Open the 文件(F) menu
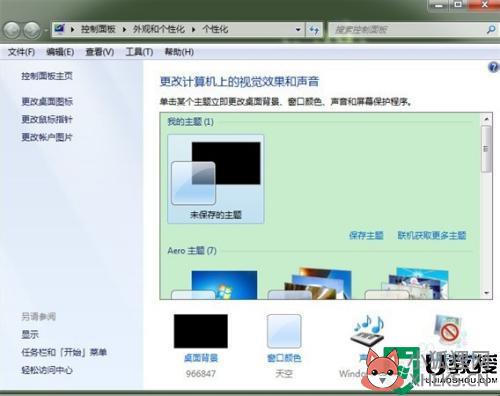 click(x=21, y=52)
